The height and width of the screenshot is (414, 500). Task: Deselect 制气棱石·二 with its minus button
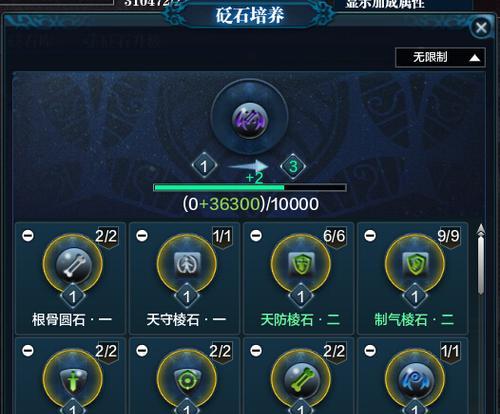370,236
